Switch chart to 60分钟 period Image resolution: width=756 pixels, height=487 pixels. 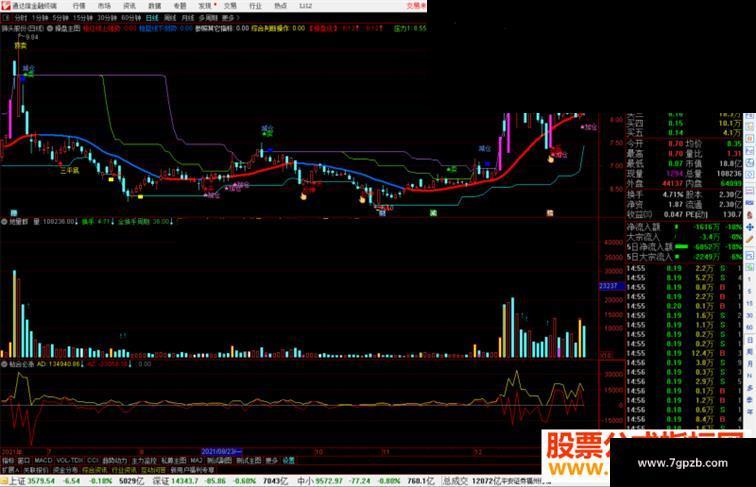coord(131,18)
